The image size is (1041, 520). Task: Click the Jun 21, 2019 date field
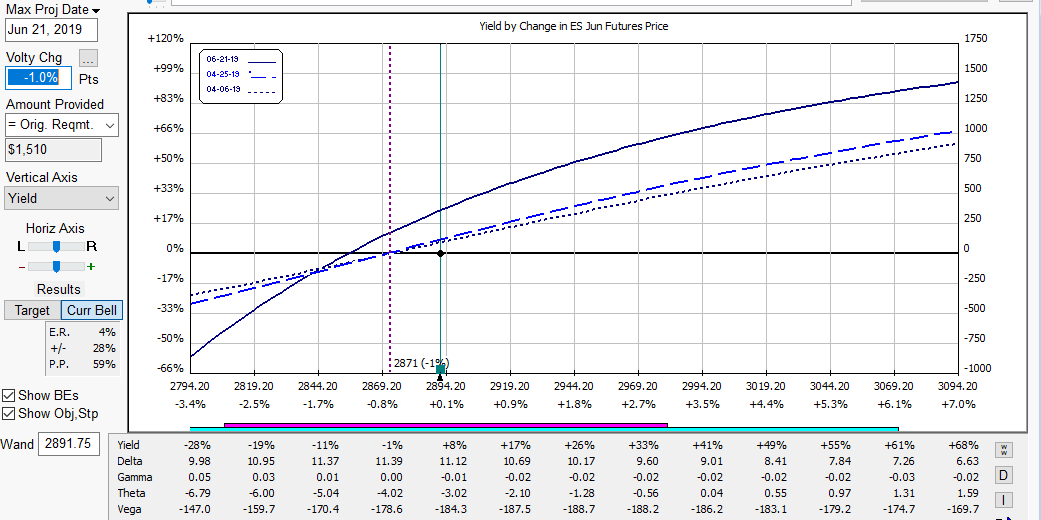pyautogui.click(x=51, y=31)
